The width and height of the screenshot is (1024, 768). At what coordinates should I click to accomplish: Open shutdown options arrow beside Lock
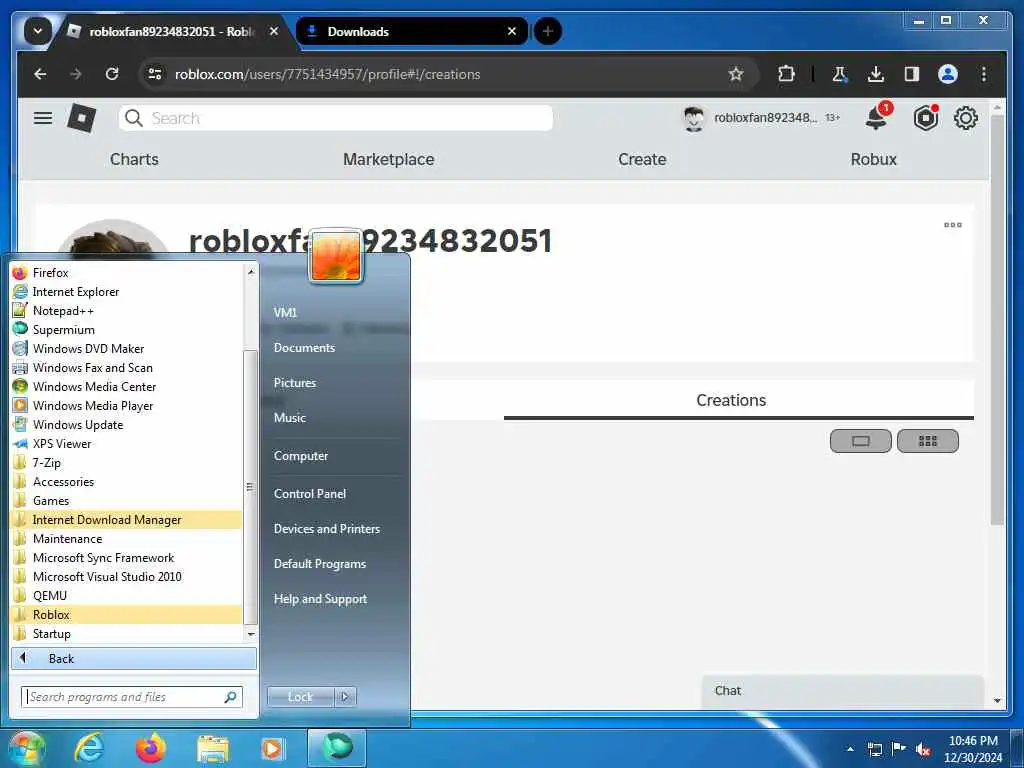[345, 697]
